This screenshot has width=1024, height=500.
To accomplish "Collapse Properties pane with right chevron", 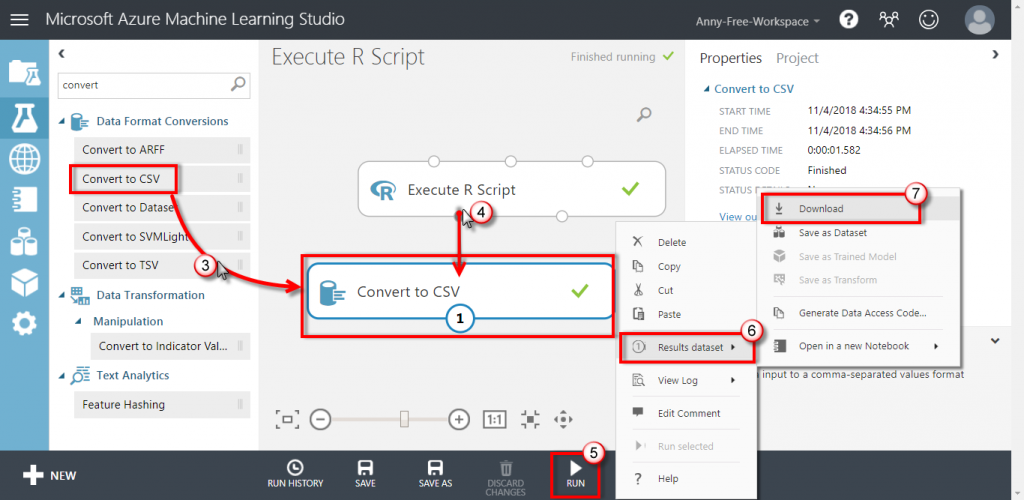I will click(x=995, y=55).
